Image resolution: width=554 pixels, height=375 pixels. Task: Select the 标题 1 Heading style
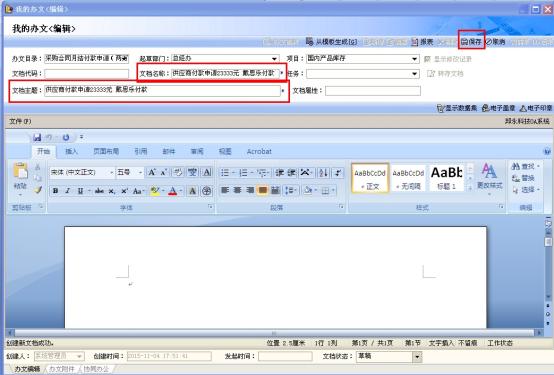447,178
